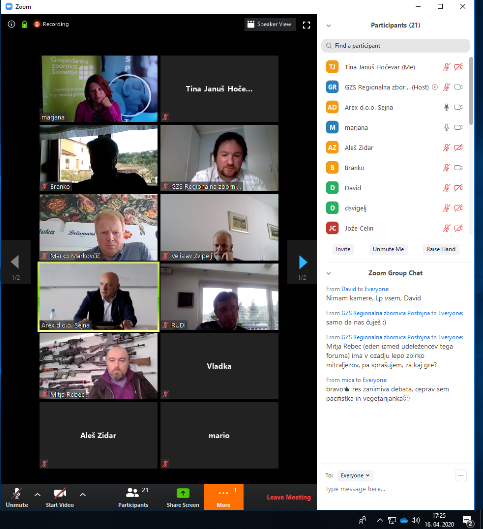
Task: Collapse the Participants panel chevron
Action: click(x=329, y=26)
